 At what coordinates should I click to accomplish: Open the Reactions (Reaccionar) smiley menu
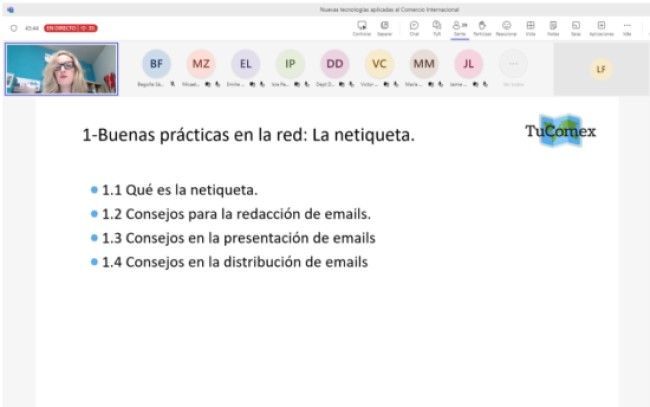[506, 25]
